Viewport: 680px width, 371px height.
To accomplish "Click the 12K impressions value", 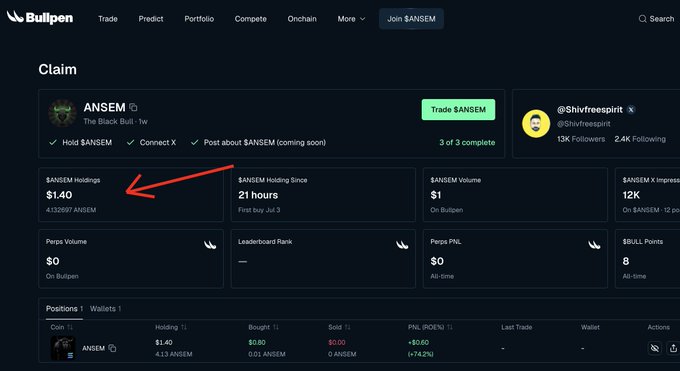I will (x=631, y=195).
